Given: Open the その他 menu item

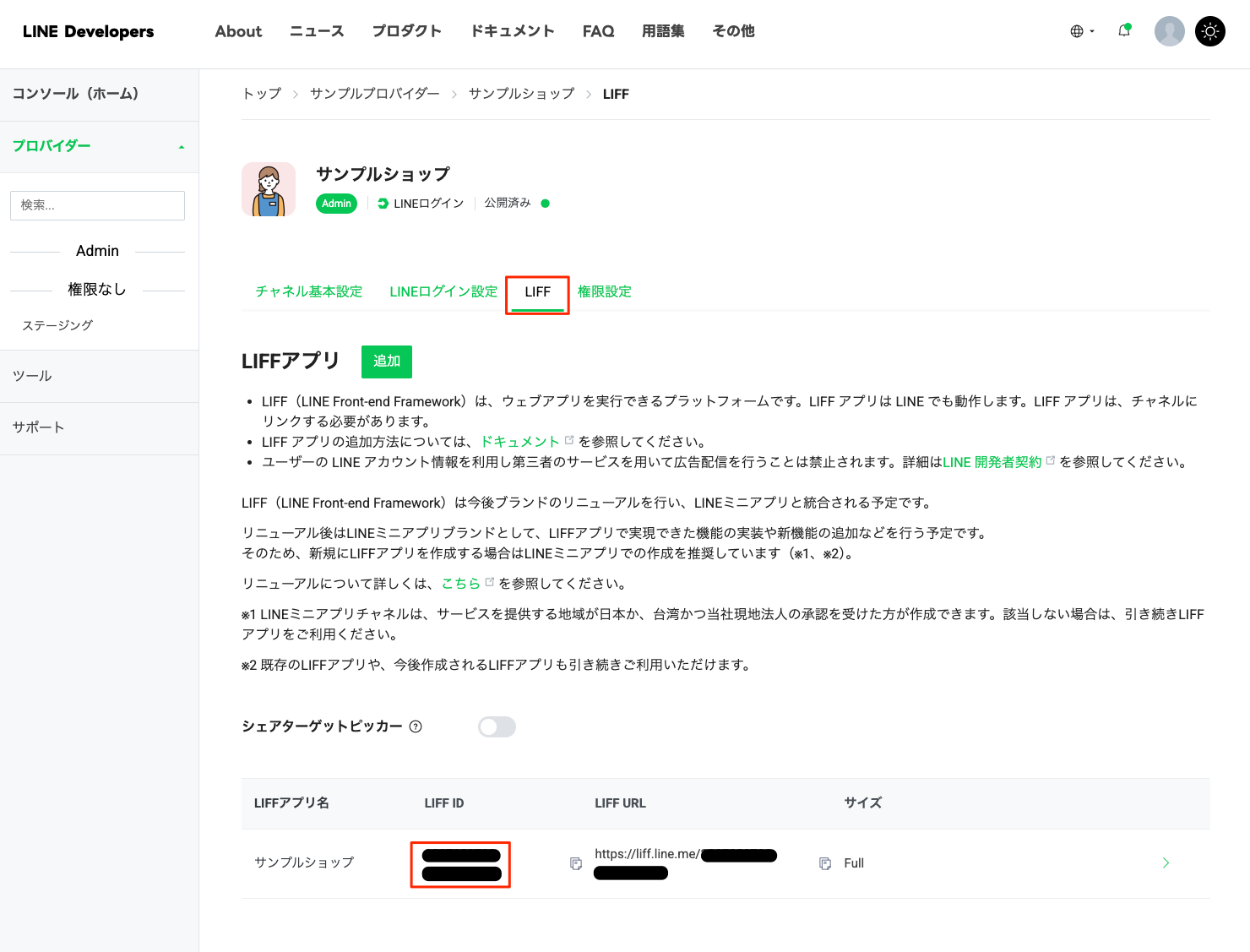Looking at the screenshot, I should (x=733, y=31).
